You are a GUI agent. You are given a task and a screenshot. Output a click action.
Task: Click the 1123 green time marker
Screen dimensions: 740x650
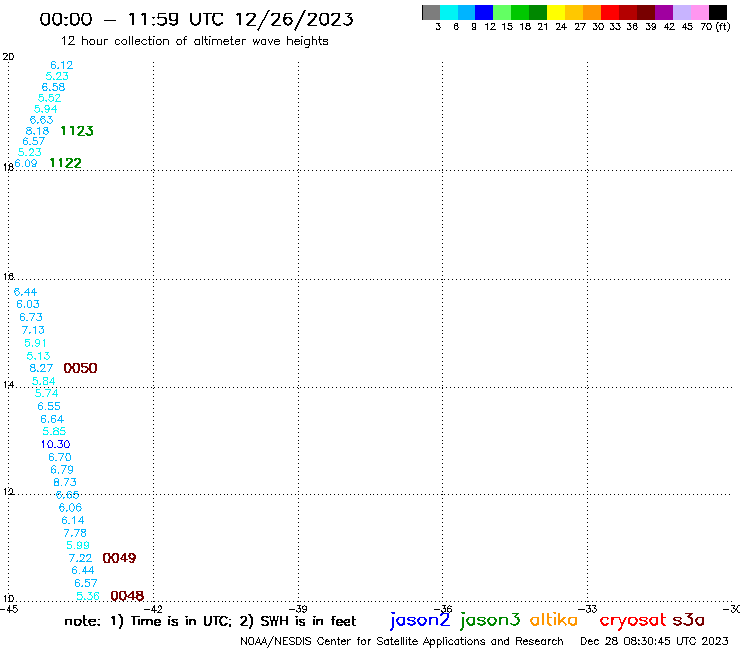77,131
